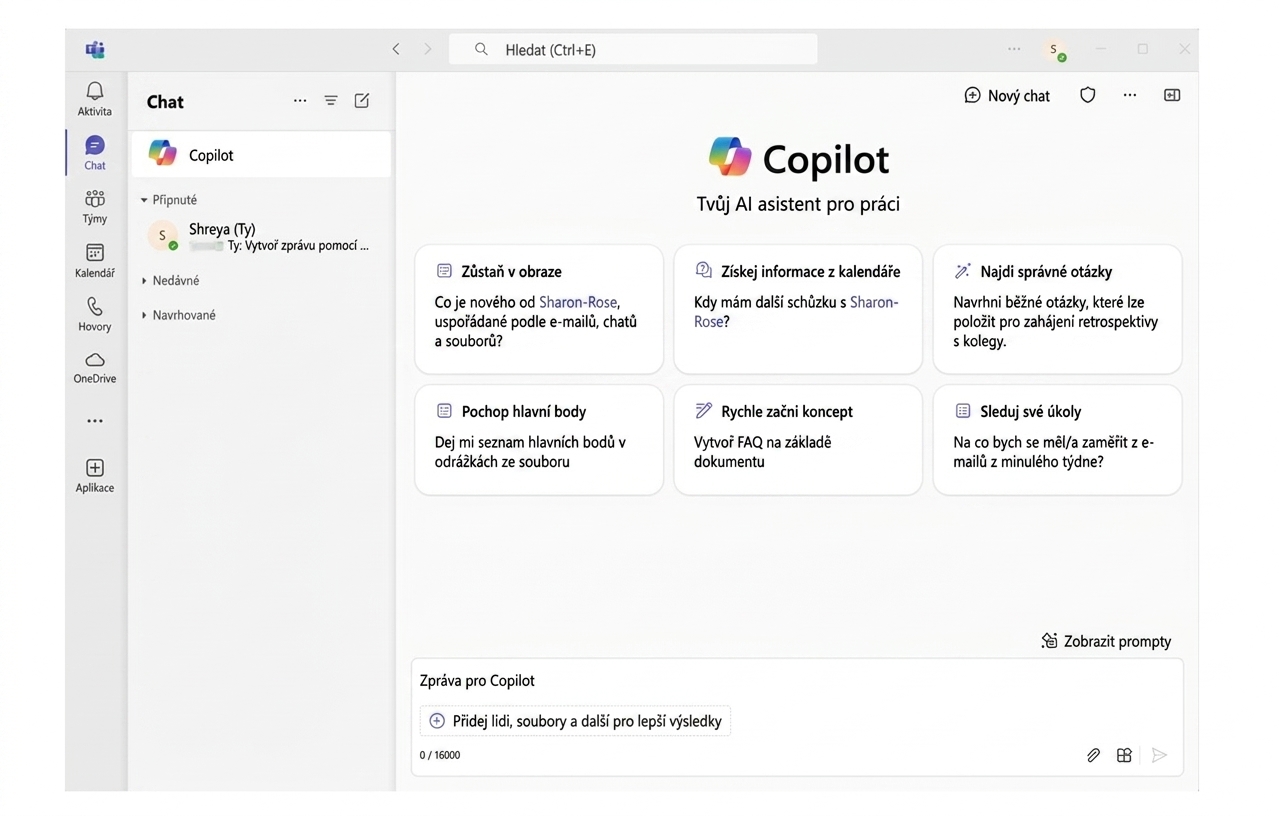Start a new chat with compose icon
Image resolution: width=1279 pixels, height=816 pixels.
(x=362, y=101)
